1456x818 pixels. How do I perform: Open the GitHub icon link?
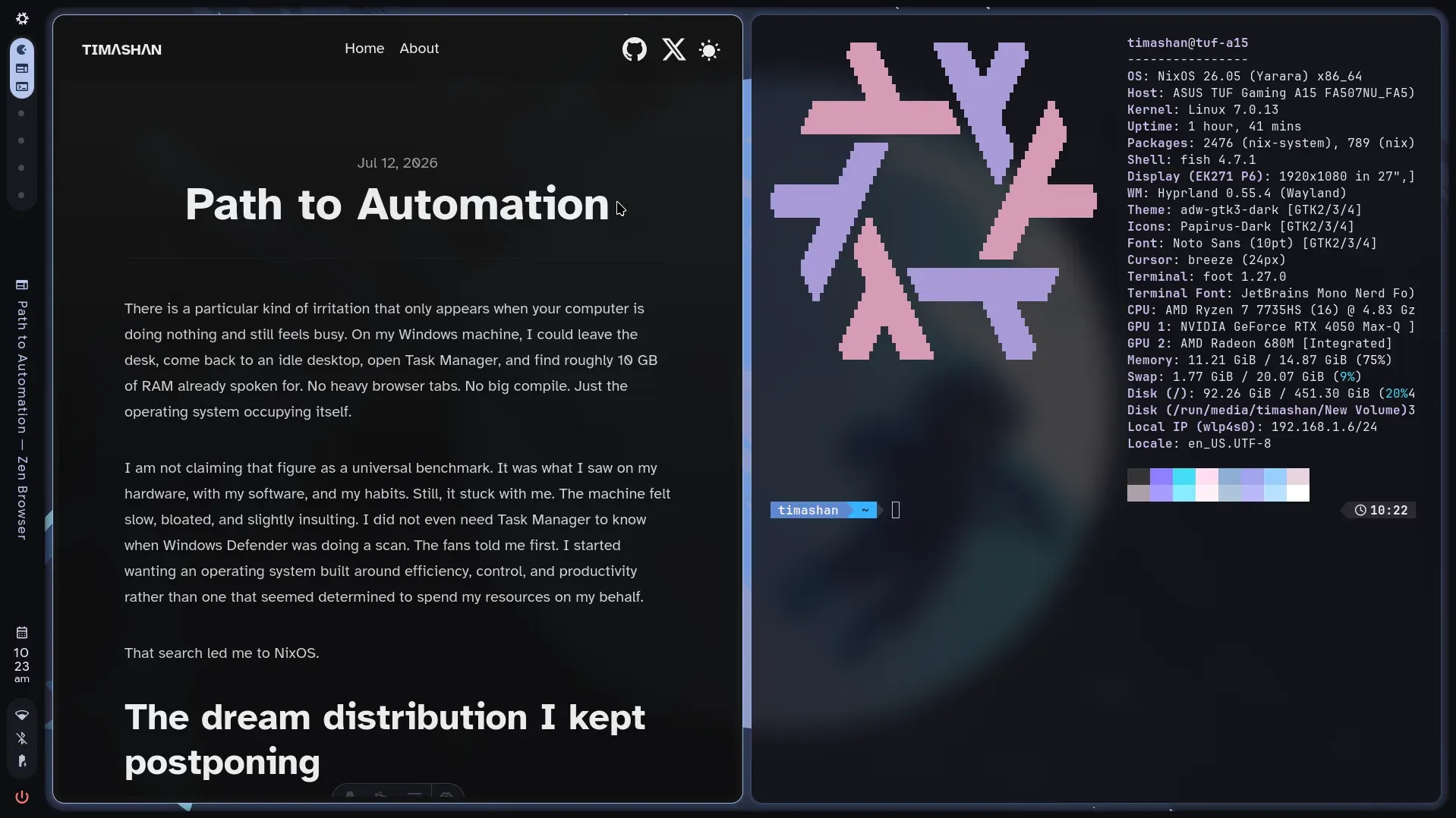635,49
